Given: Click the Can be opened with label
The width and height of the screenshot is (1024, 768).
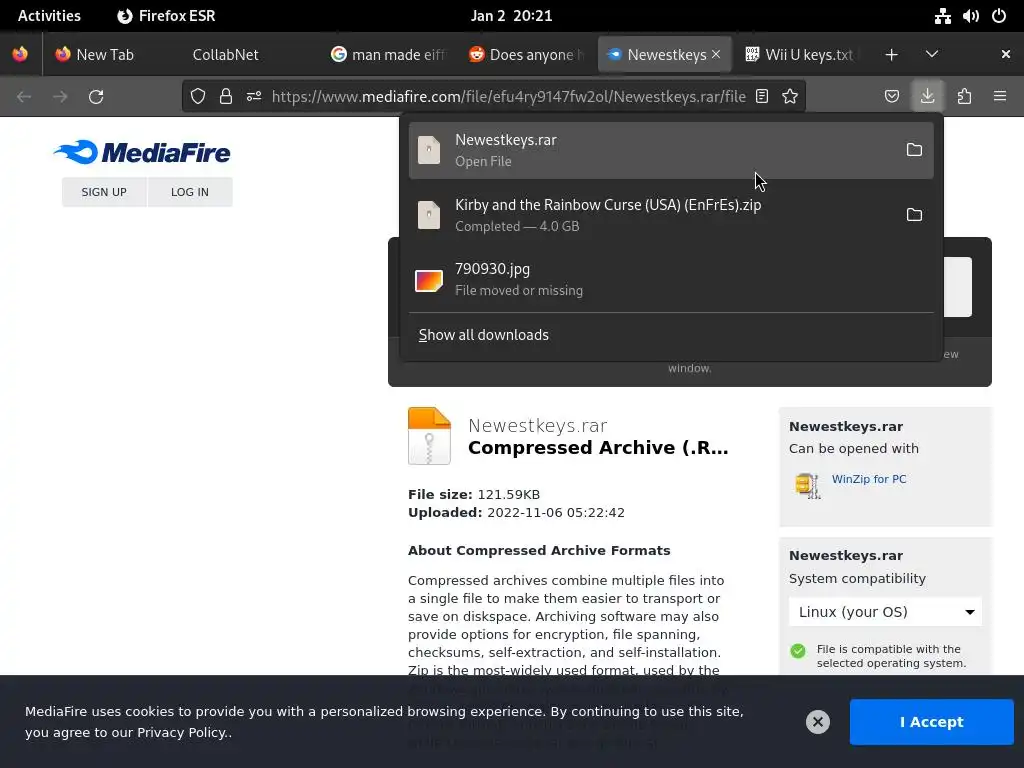Looking at the screenshot, I should [x=854, y=449].
